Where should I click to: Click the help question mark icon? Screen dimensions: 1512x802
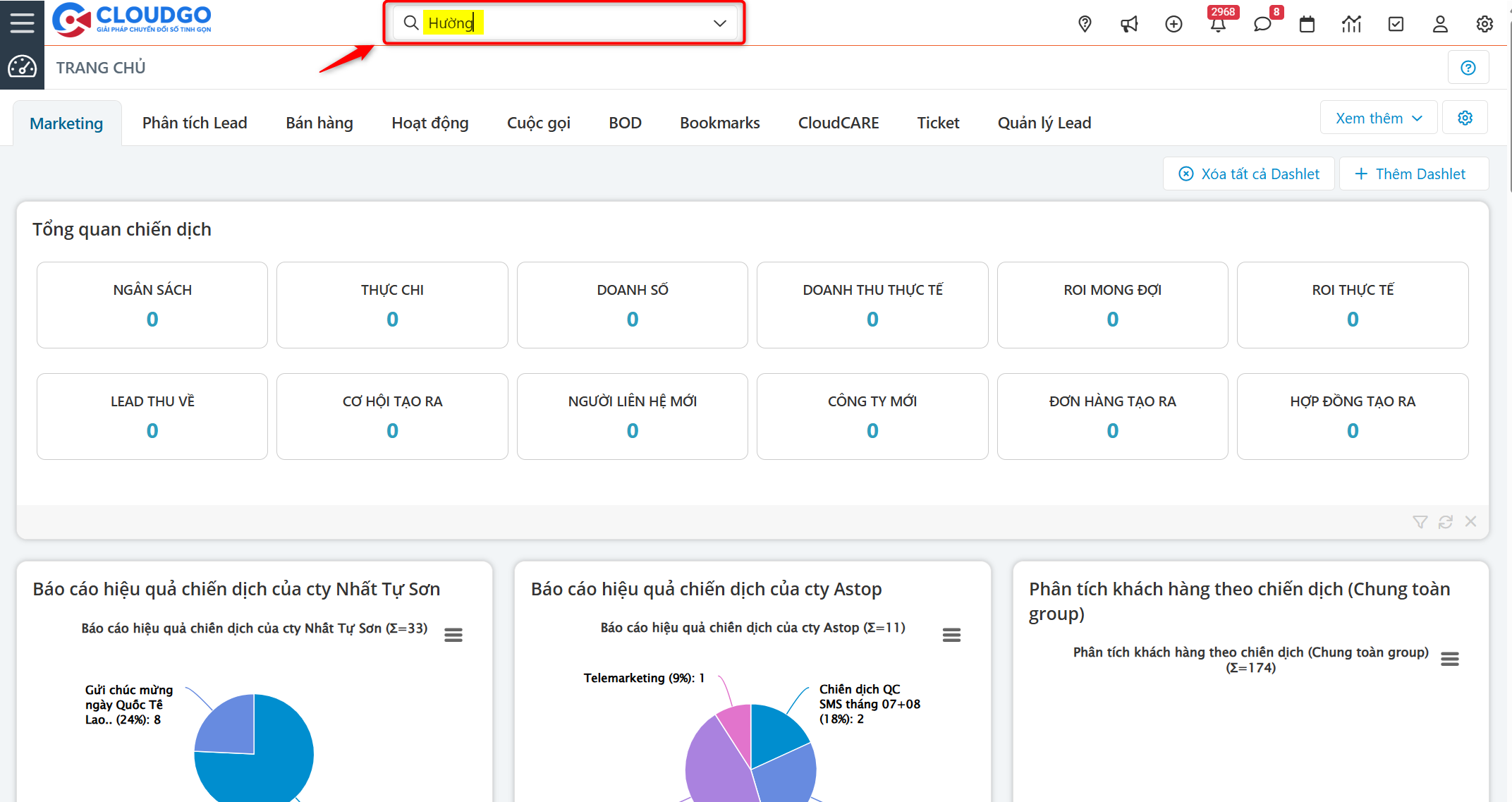tap(1468, 68)
